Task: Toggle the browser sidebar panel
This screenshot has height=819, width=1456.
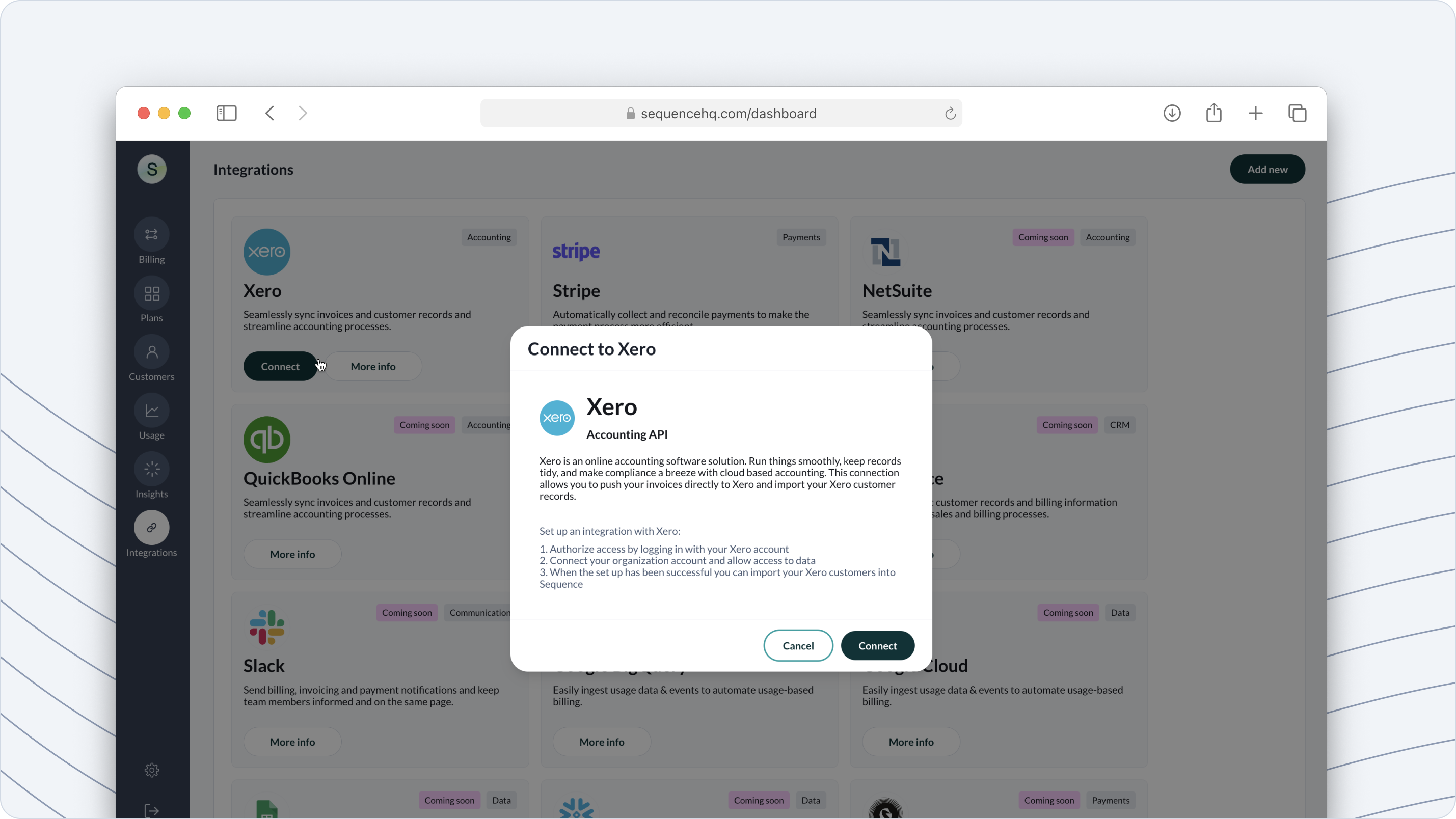Action: tap(227, 113)
